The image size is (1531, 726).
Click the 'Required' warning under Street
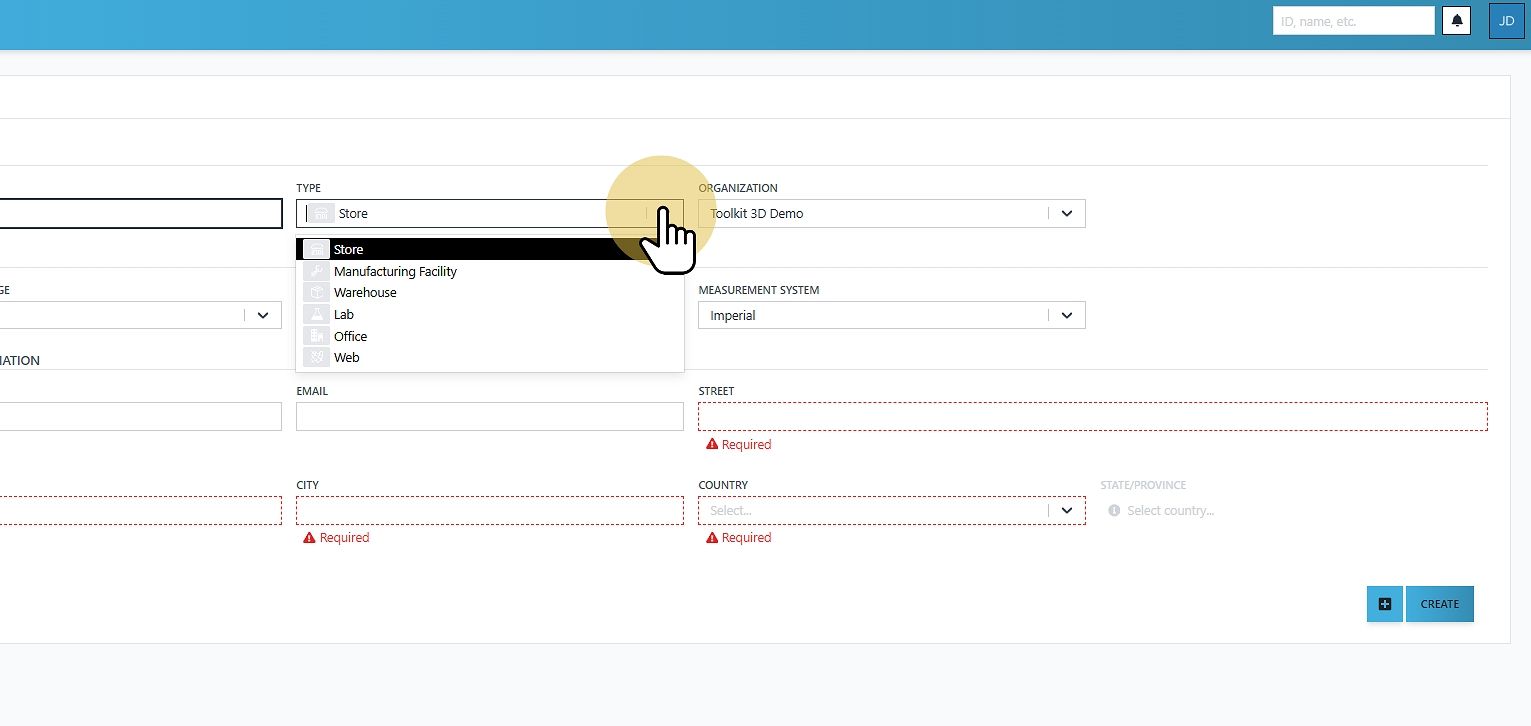(x=738, y=444)
